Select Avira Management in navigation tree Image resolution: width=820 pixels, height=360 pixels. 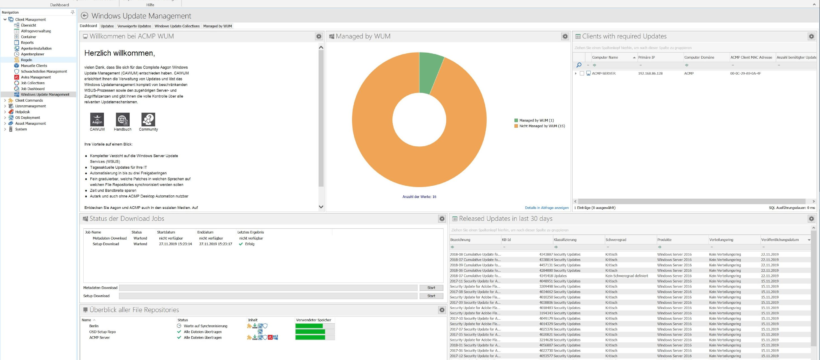click(x=36, y=77)
